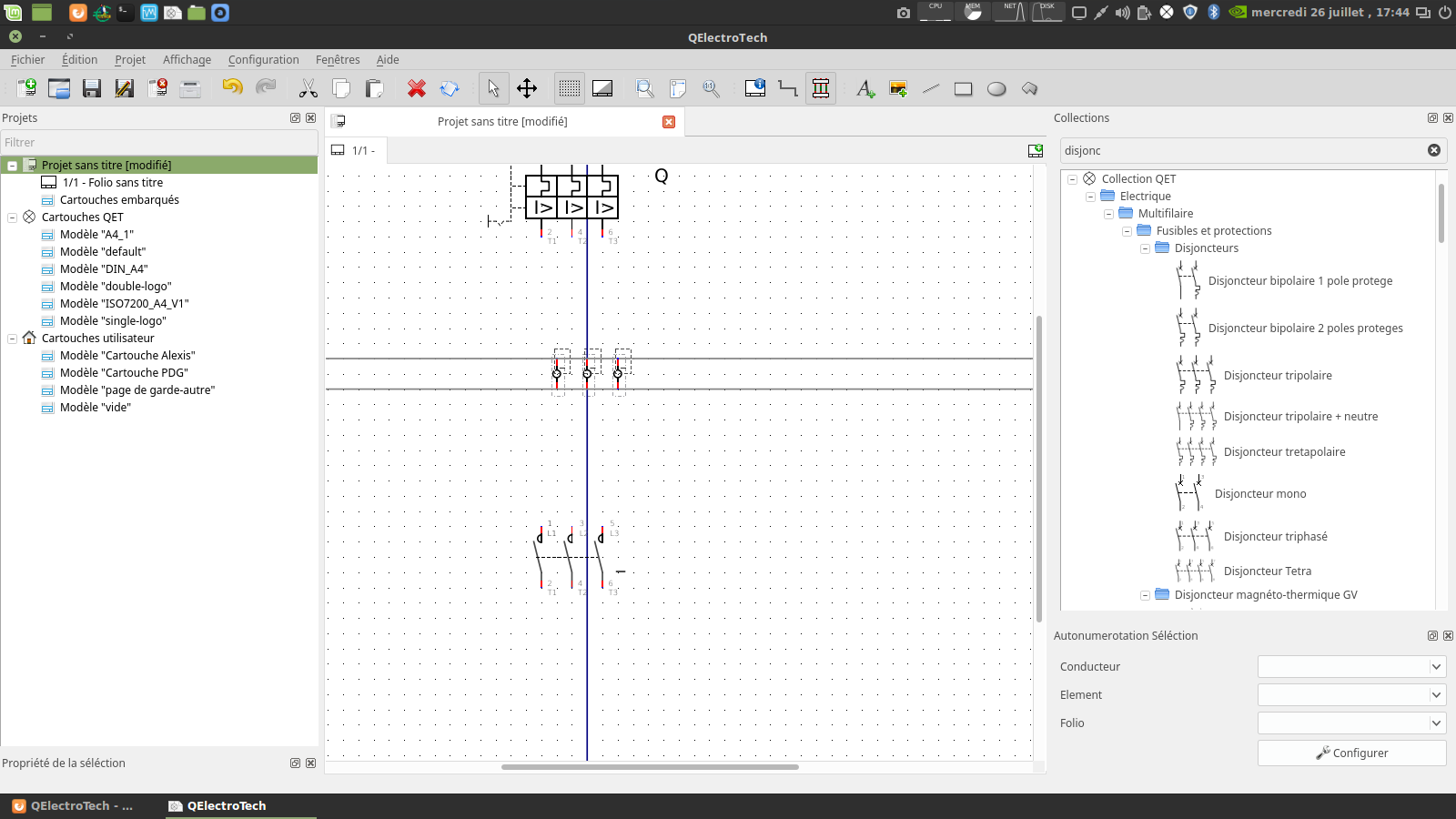
Task: Click the add image icon
Action: (x=898, y=88)
